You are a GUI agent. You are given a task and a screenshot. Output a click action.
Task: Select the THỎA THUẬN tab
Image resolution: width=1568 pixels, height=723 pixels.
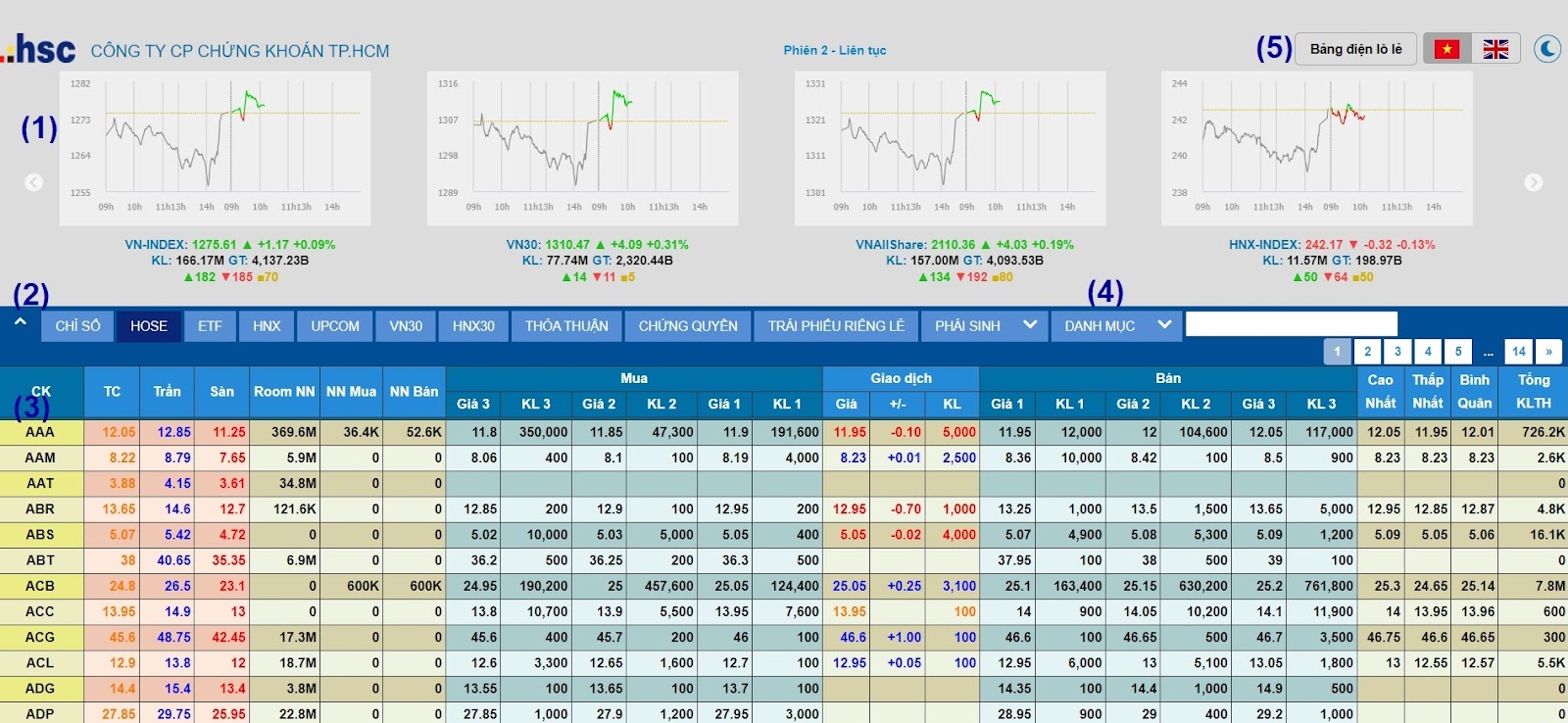[566, 326]
